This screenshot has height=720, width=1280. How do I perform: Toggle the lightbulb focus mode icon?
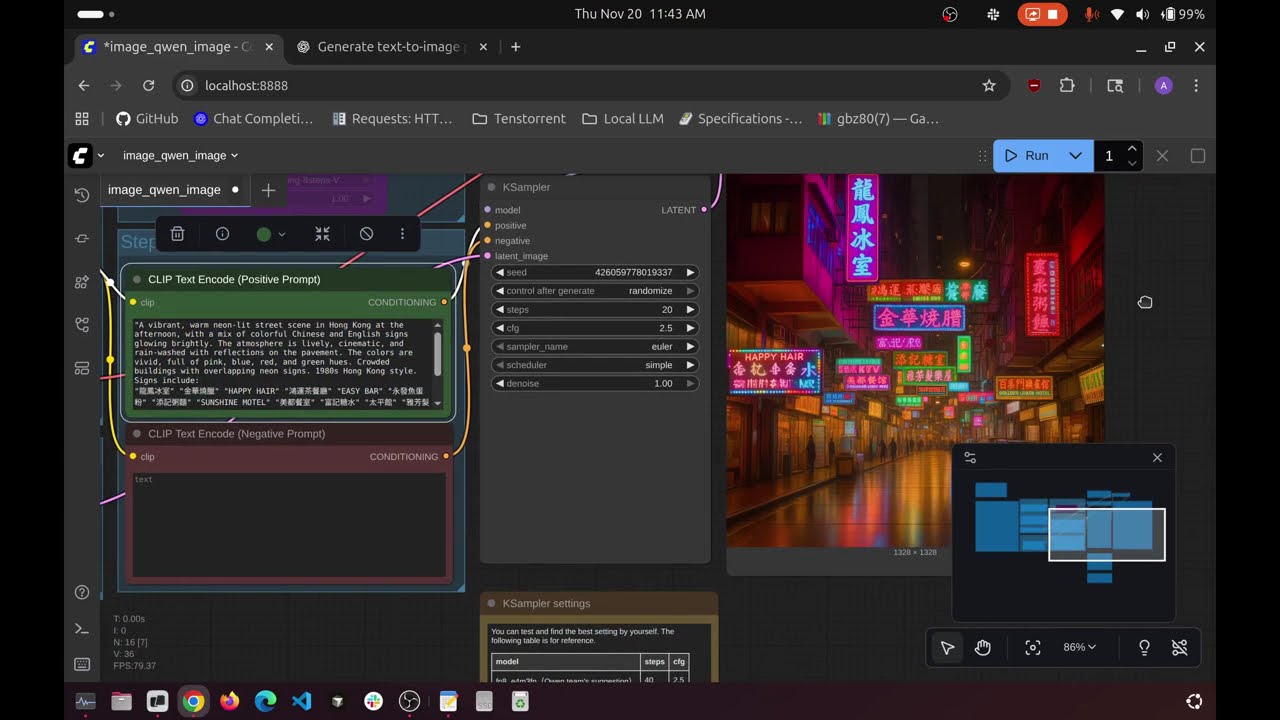pyautogui.click(x=1144, y=647)
